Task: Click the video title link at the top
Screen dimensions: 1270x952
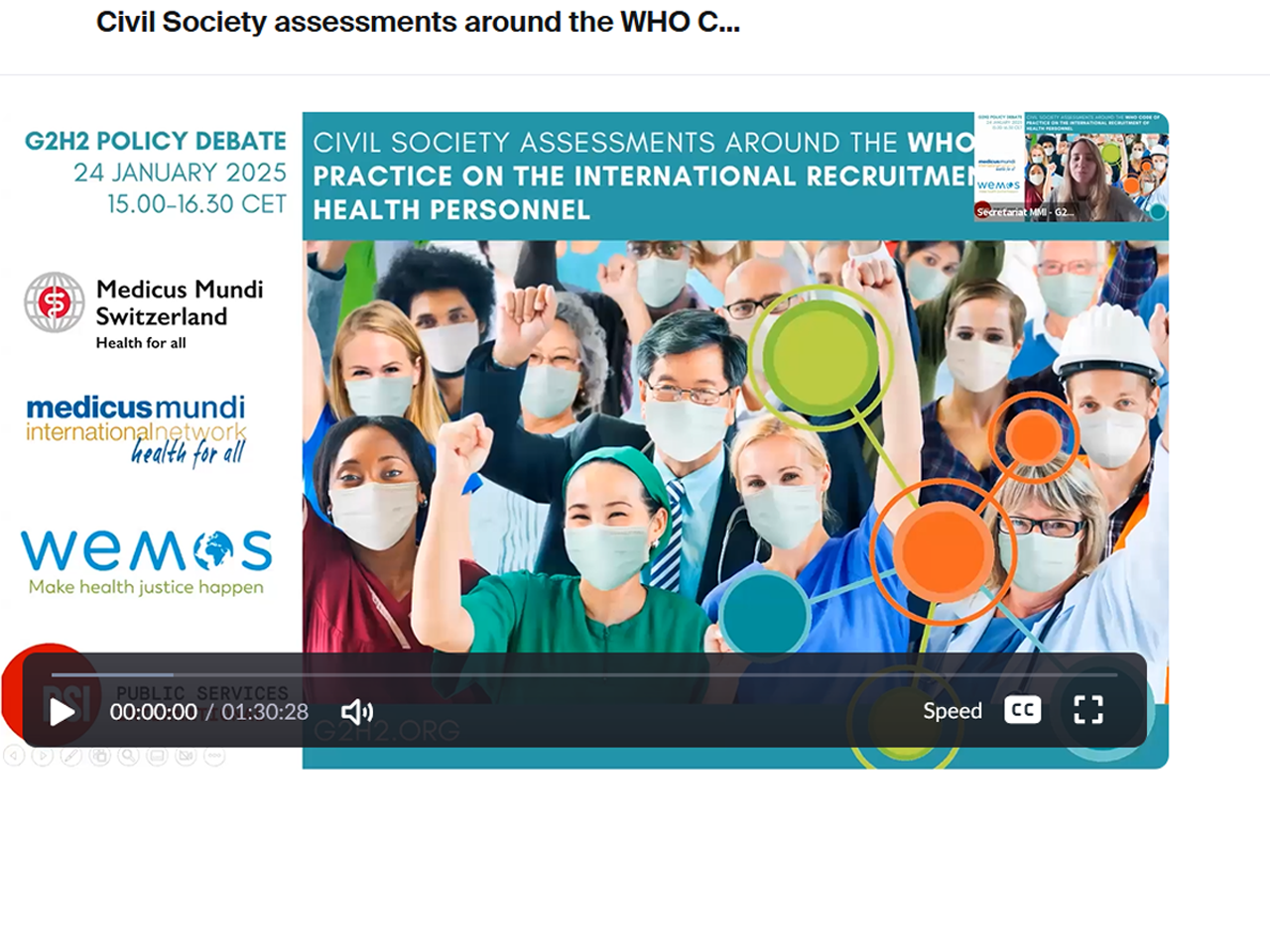Action: [x=416, y=22]
